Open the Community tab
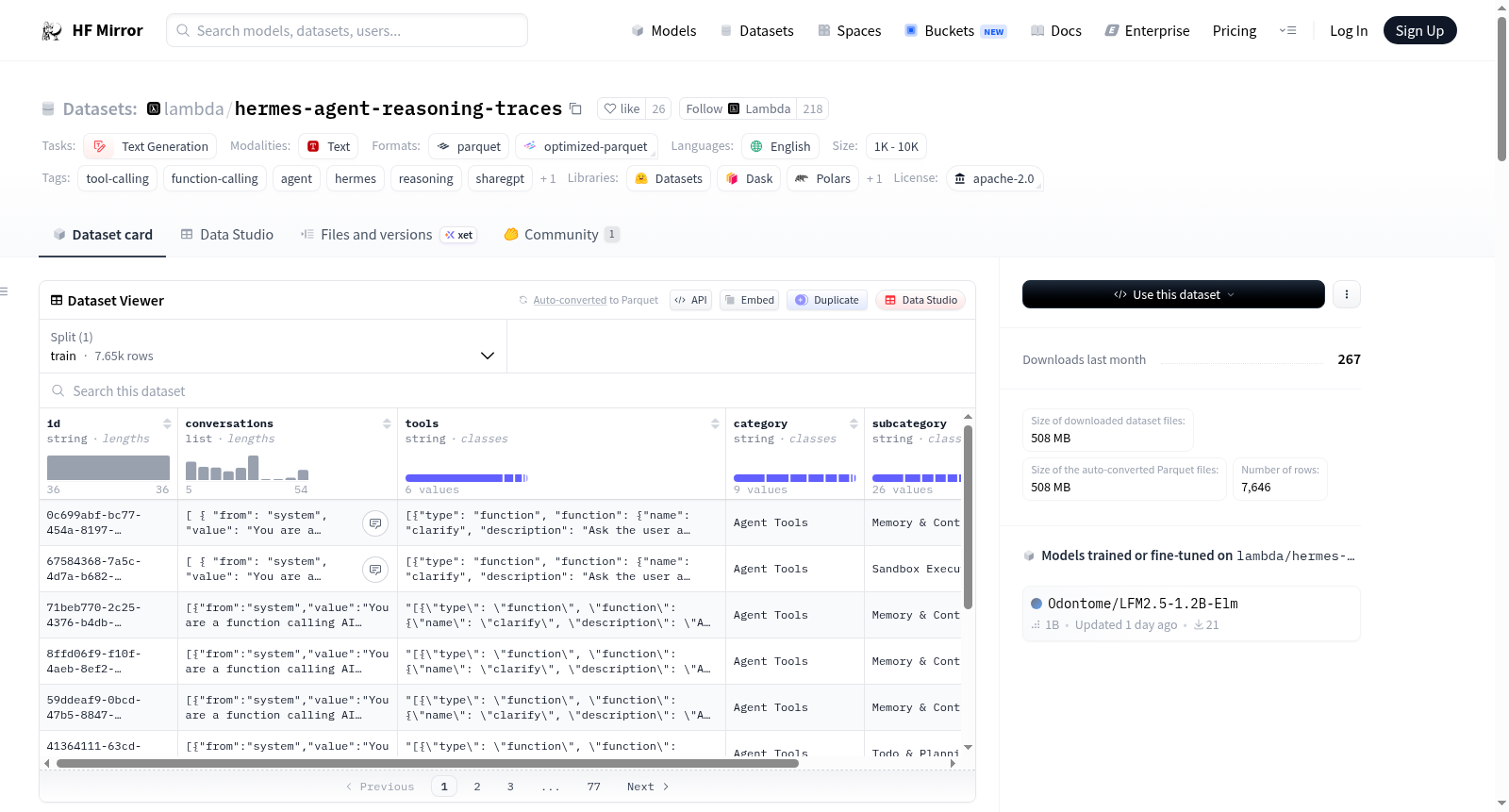Image resolution: width=1509 pixels, height=812 pixels. coord(562,235)
